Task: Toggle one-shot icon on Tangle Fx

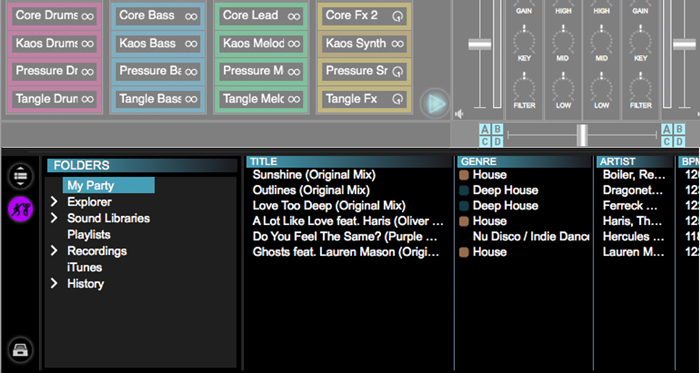Action: point(397,99)
